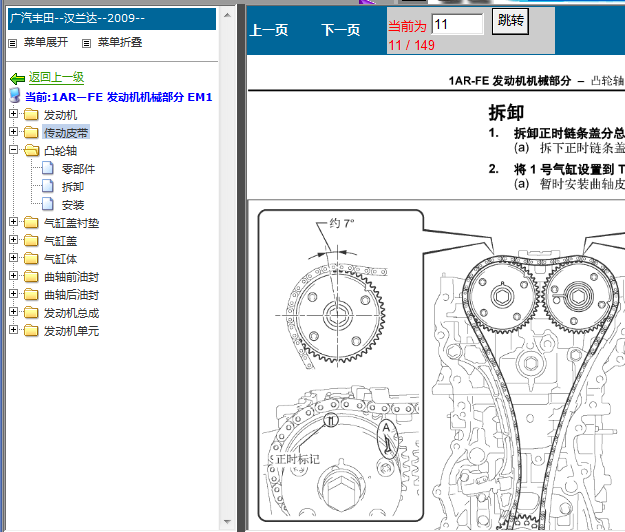Click the 广汽丰田--汉兰达--2009-- header

pos(112,19)
